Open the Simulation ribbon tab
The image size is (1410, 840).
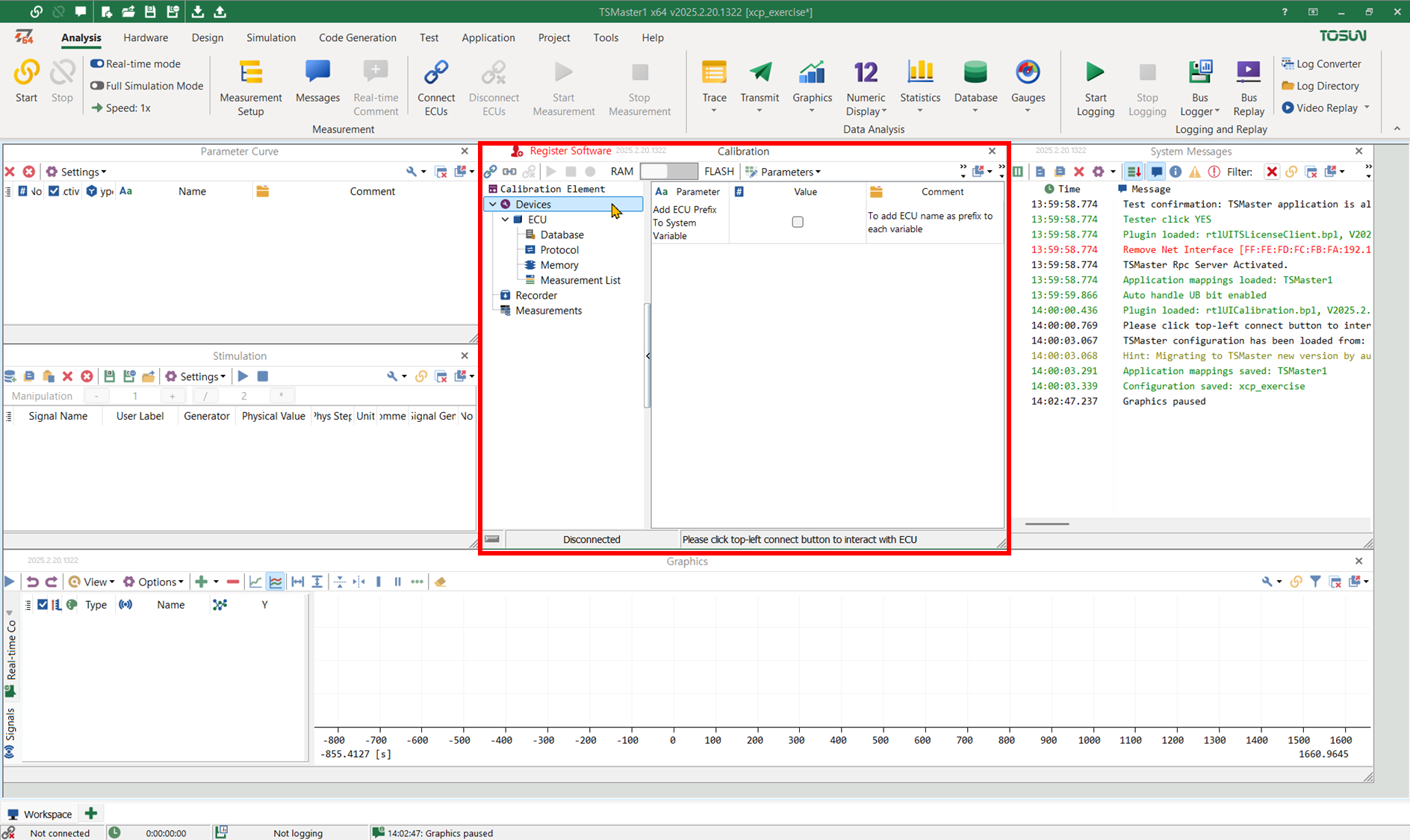[x=271, y=37]
